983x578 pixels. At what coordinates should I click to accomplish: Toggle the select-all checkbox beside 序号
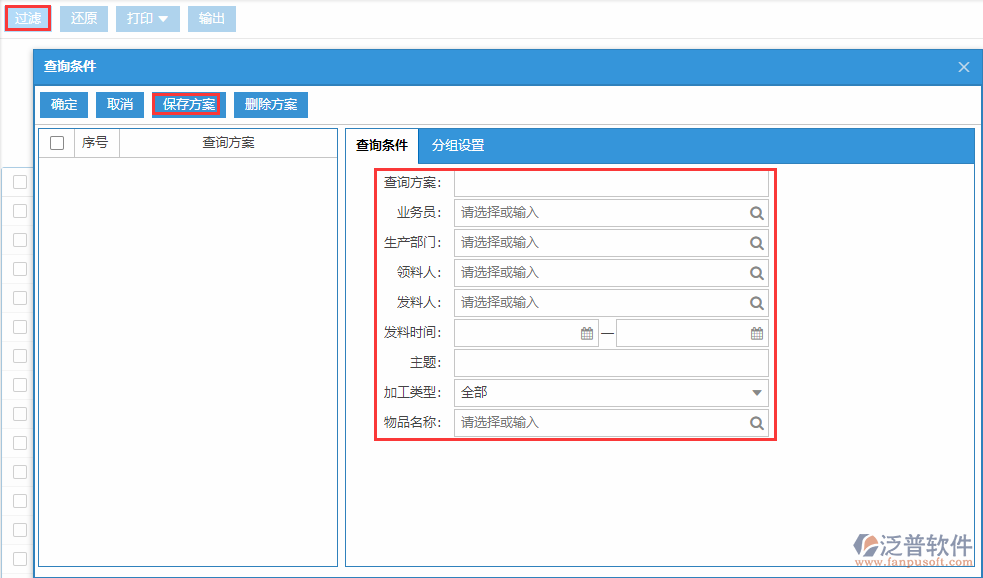(x=57, y=143)
